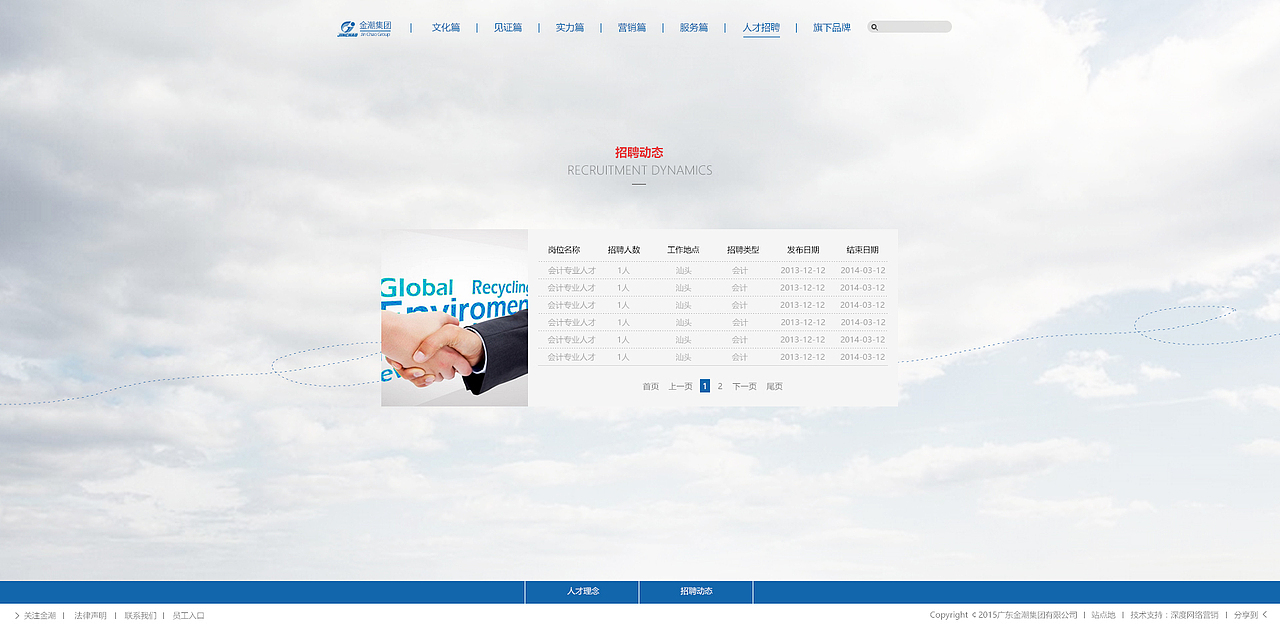1280x629 pixels.
Task: Select page 2 in pagination
Action: tap(720, 386)
